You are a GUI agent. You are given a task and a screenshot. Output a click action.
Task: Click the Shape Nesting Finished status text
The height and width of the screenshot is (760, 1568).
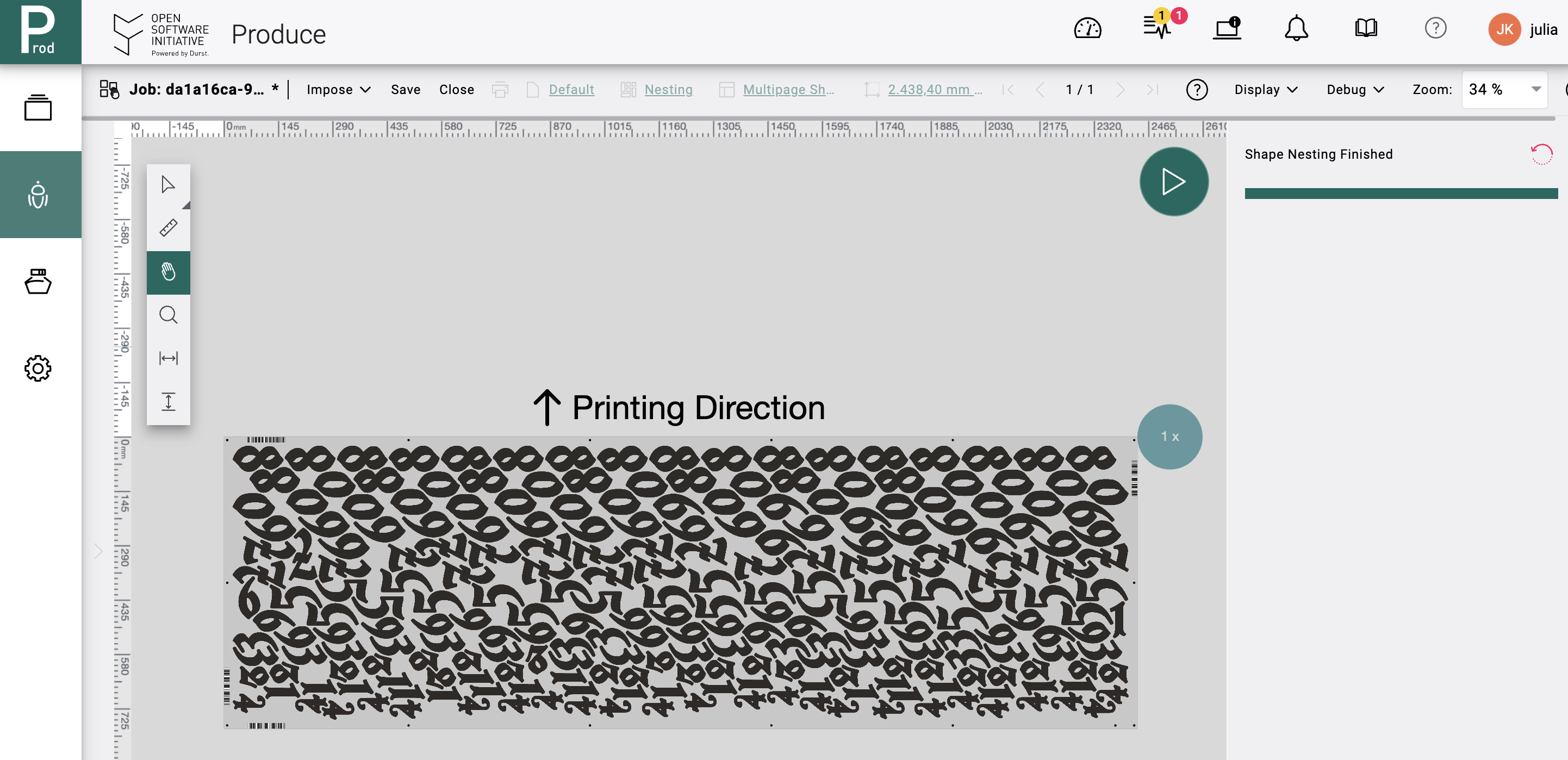1318,154
